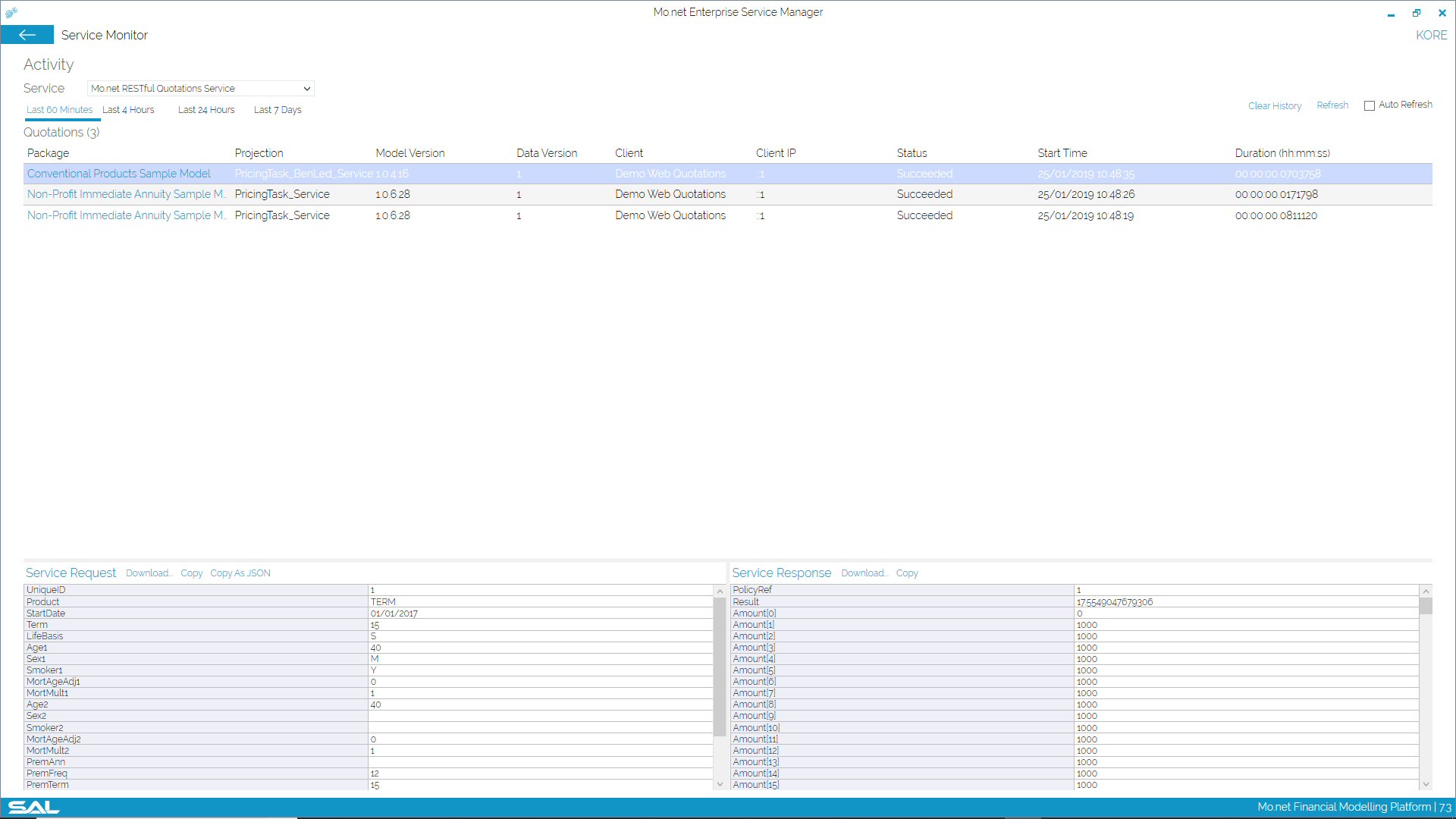Click the Download icon in Service Request panel

pos(148,573)
